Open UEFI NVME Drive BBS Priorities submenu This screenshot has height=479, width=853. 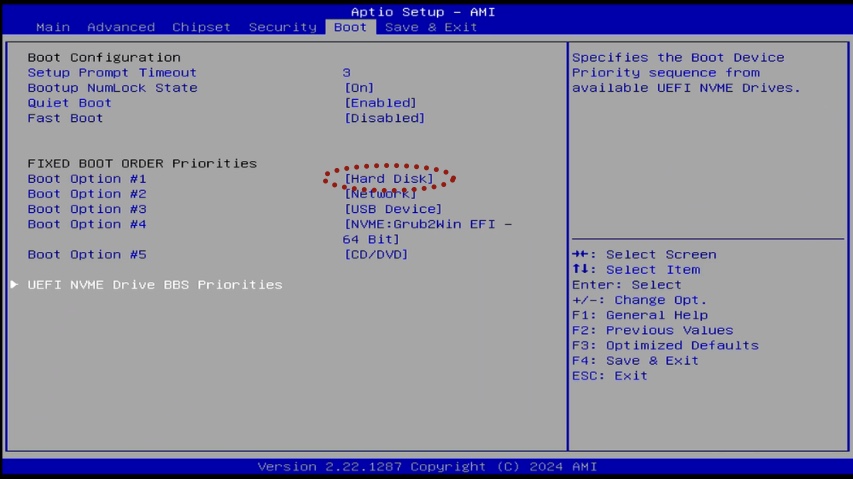click(x=154, y=284)
